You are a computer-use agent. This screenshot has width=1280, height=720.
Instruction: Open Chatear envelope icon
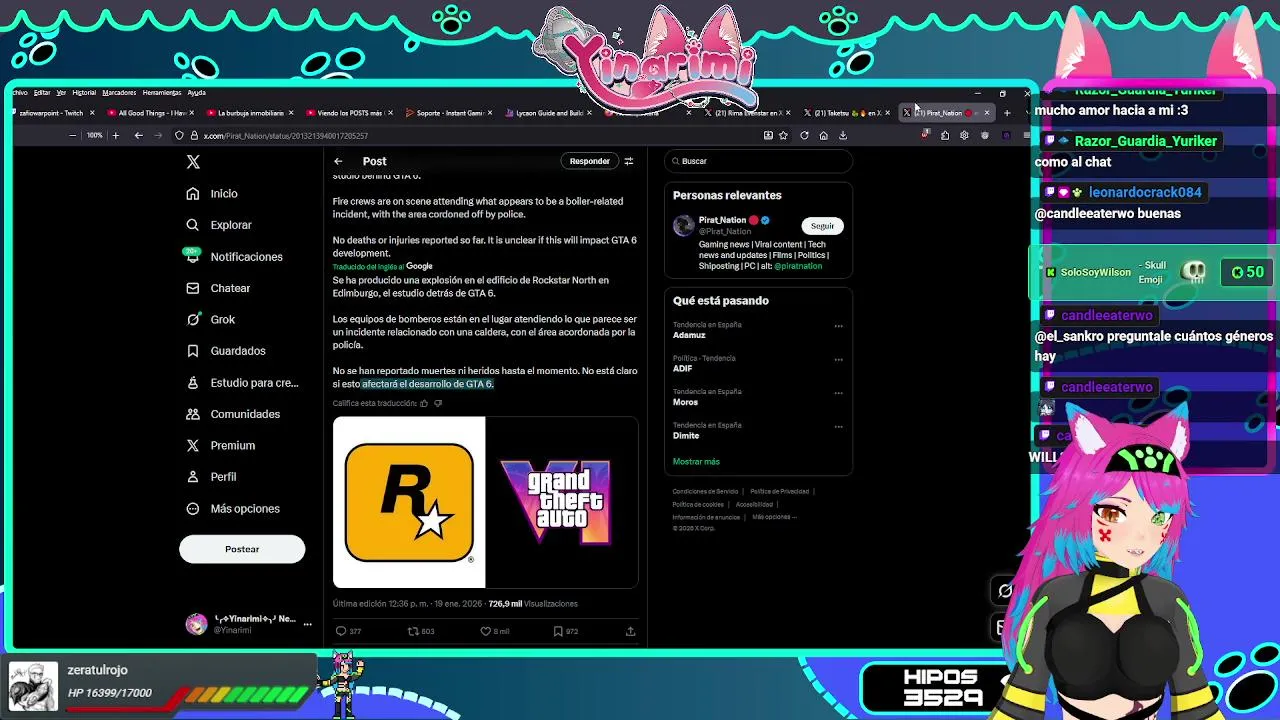(192, 288)
